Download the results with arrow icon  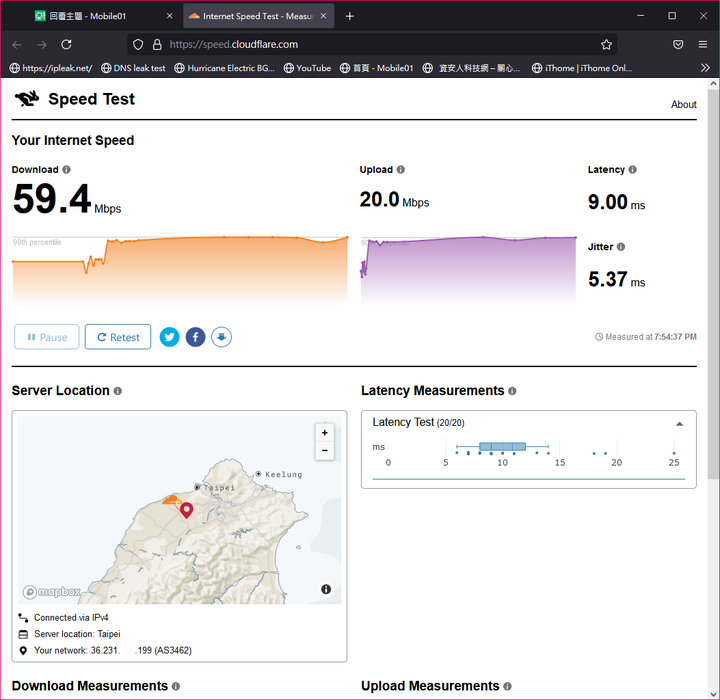tap(221, 337)
